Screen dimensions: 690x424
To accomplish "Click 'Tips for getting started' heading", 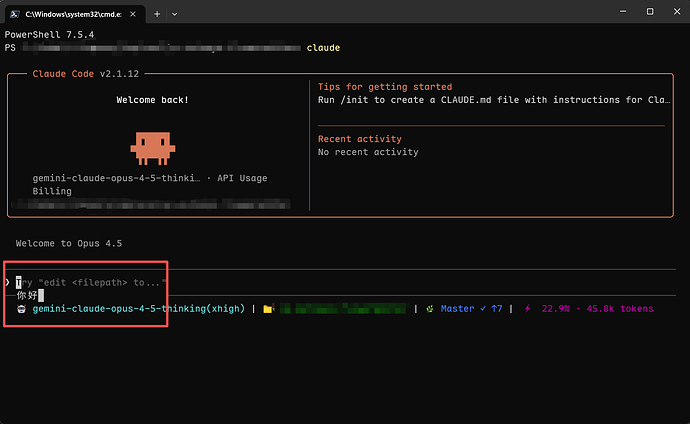I will (x=385, y=87).
